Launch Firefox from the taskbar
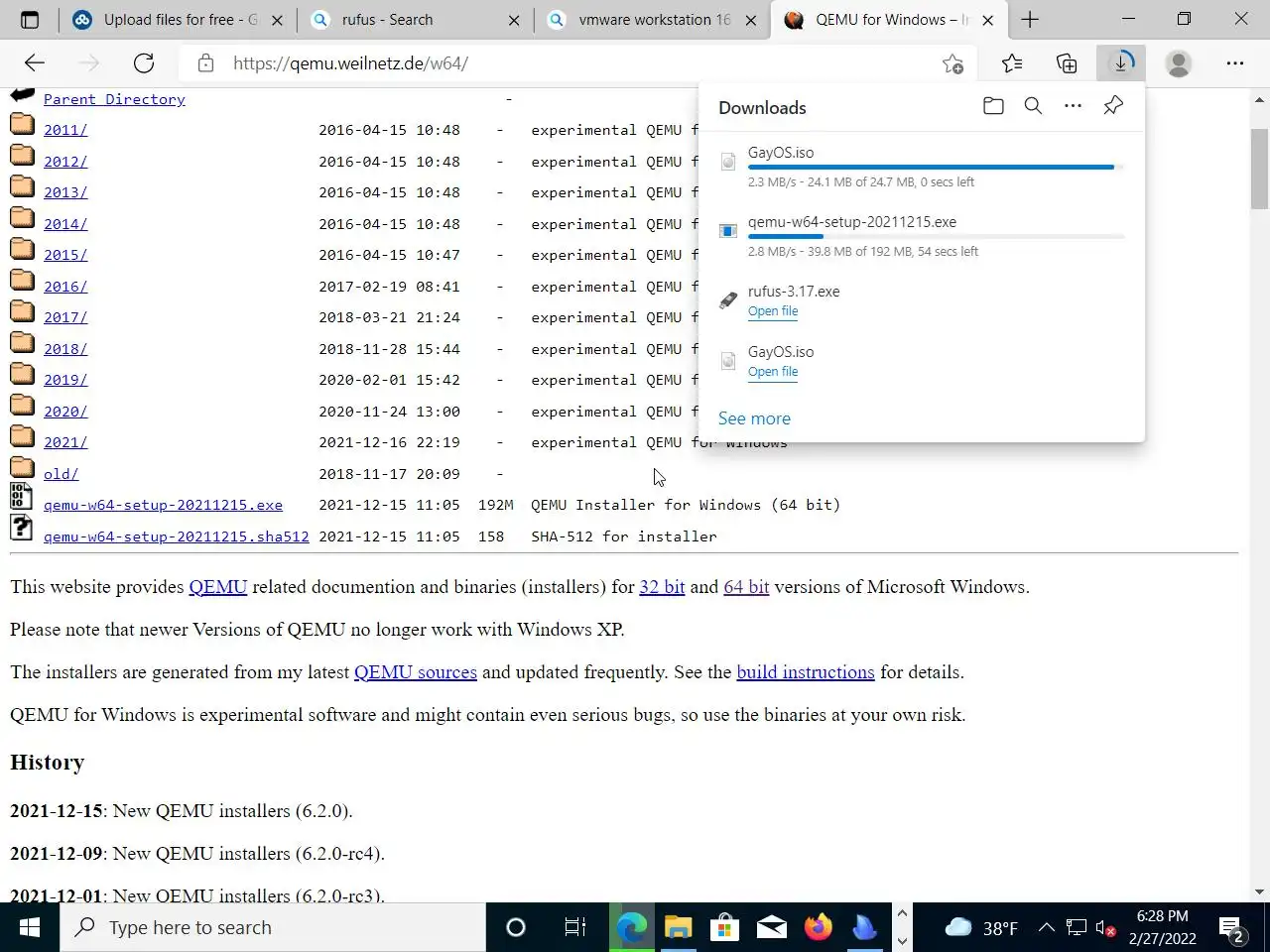 click(819, 927)
